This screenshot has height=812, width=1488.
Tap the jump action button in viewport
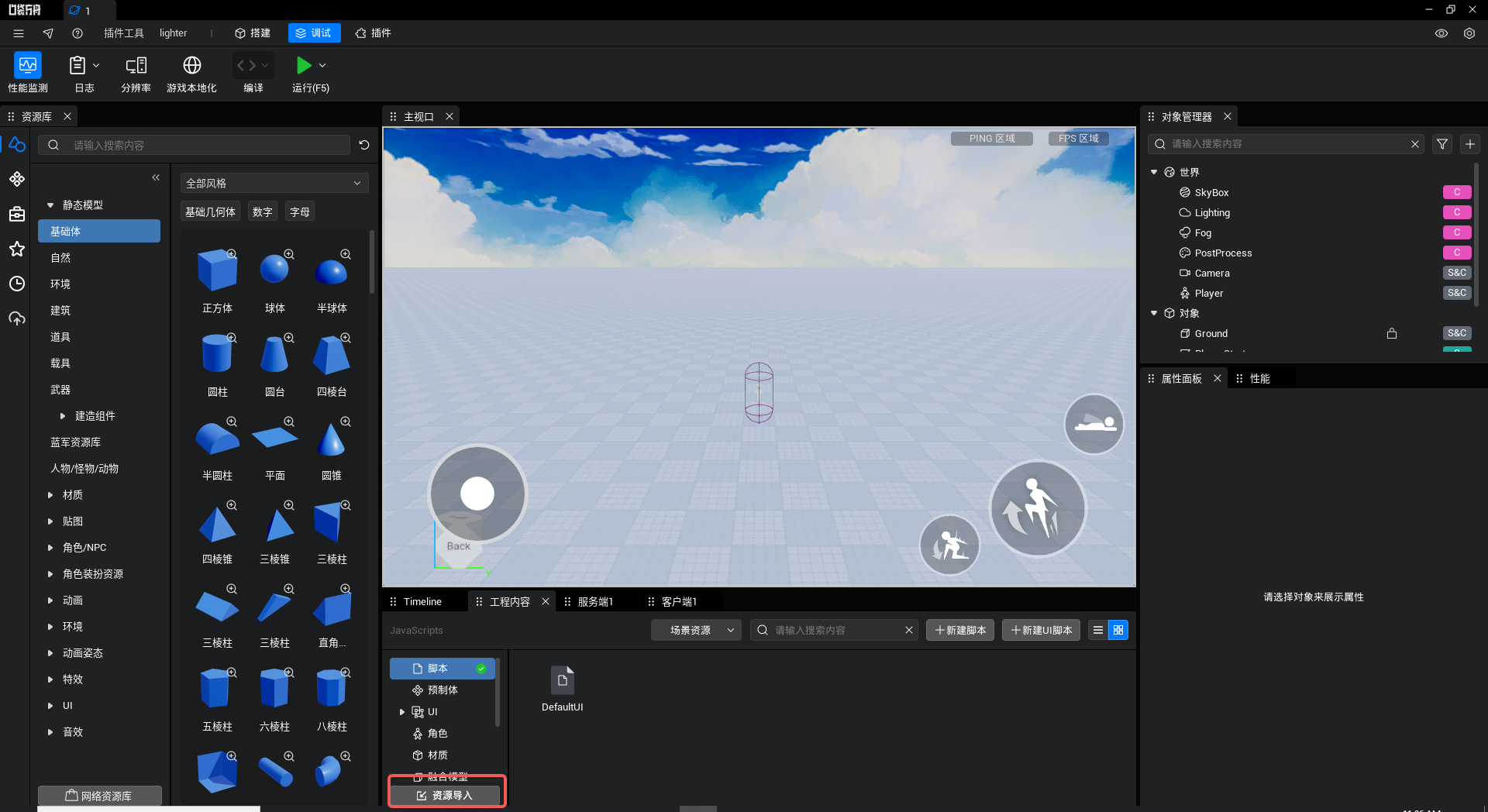tap(1038, 509)
